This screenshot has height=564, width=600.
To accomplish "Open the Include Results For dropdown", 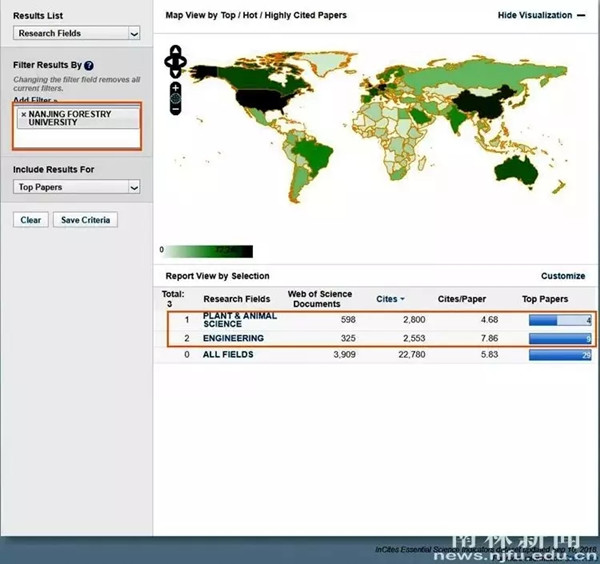I will [x=76, y=187].
